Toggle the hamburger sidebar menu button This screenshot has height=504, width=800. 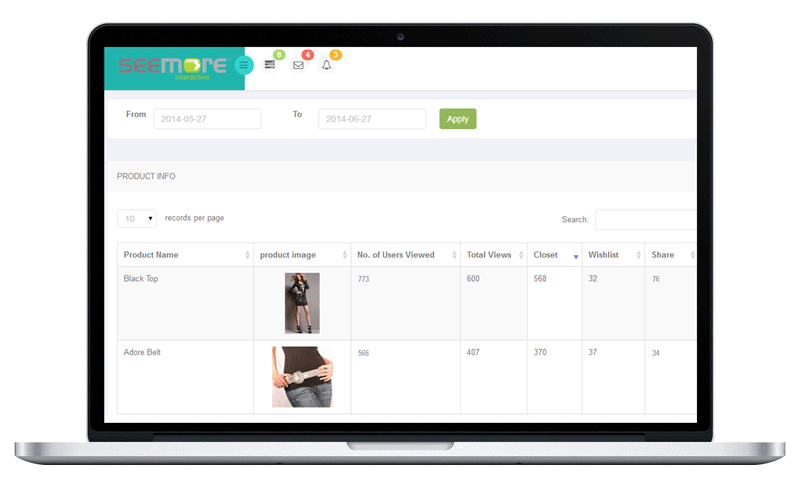tap(244, 66)
